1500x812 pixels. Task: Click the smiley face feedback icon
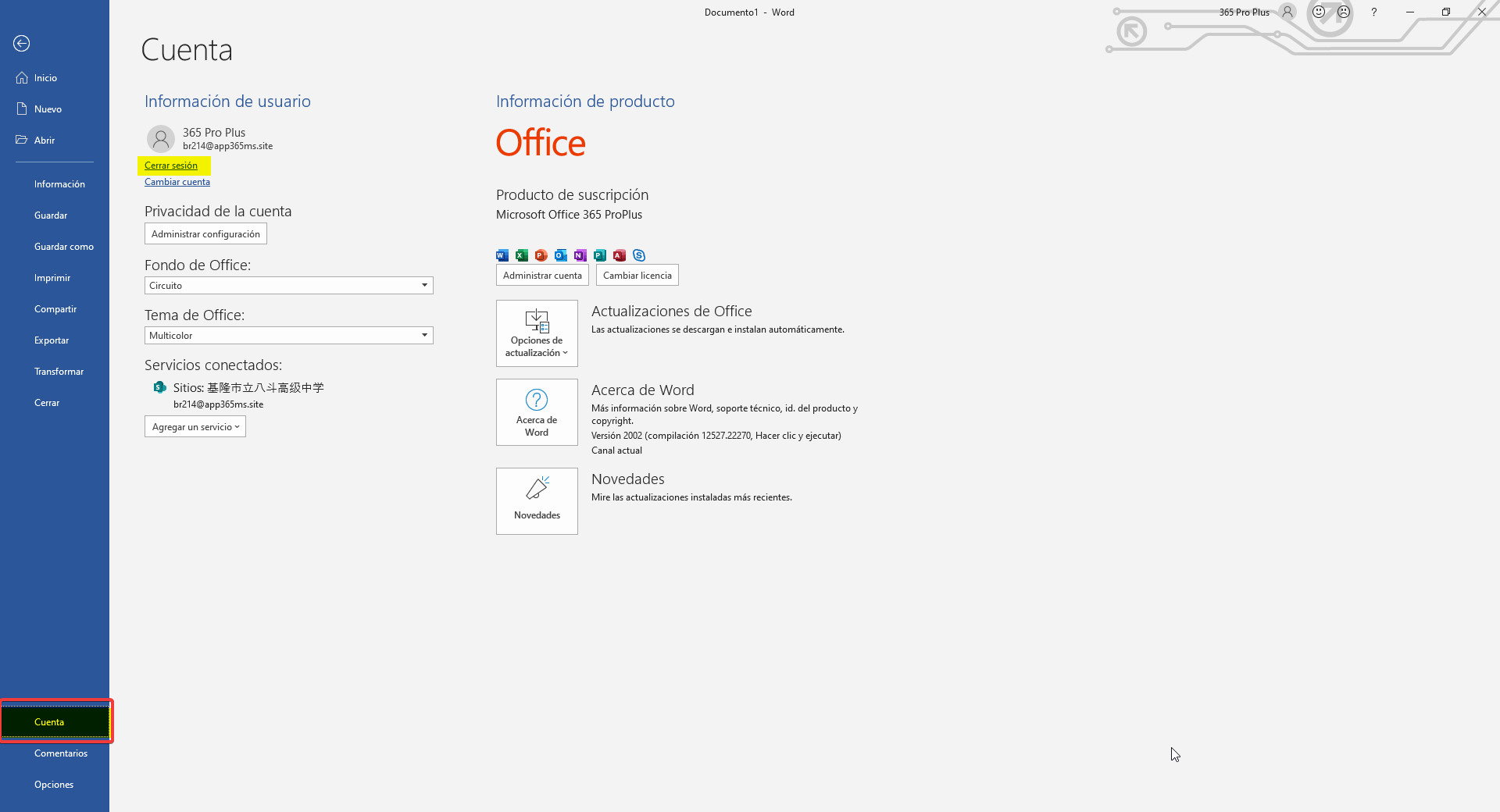[1319, 12]
